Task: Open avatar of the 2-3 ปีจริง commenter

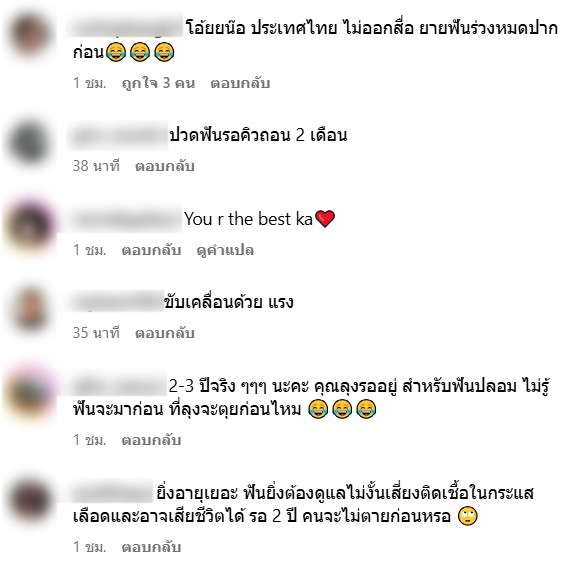Action: 30,393
